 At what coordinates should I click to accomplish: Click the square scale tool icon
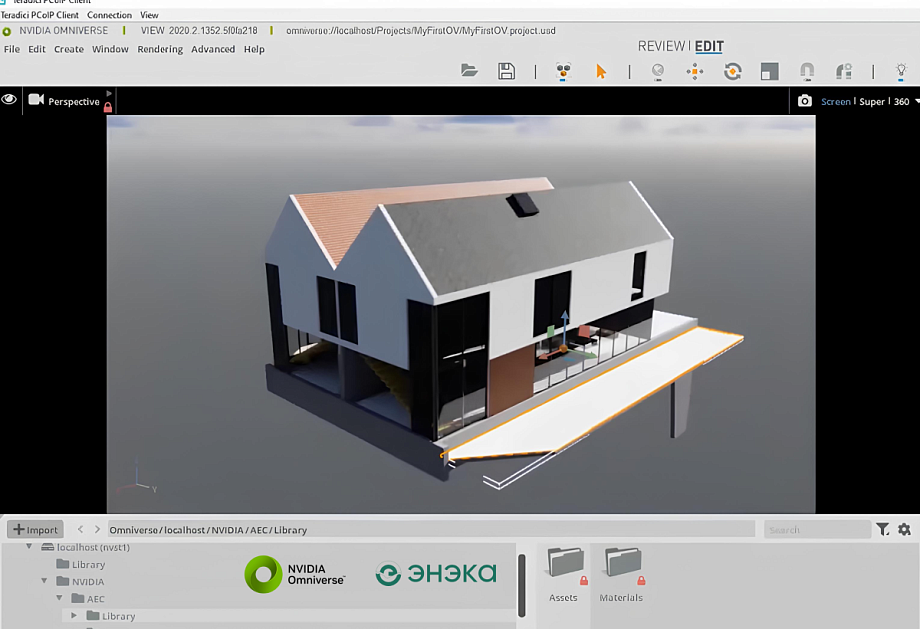click(769, 71)
